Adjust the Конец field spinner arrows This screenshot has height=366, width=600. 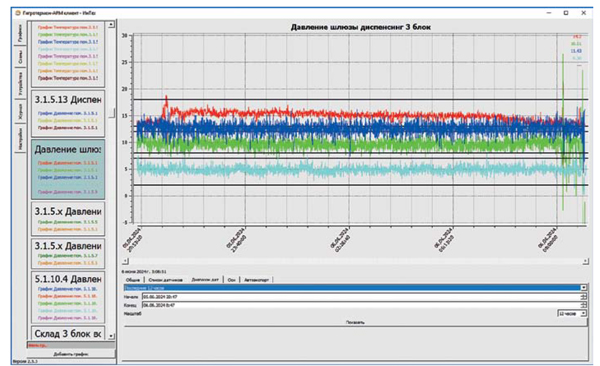coord(584,305)
